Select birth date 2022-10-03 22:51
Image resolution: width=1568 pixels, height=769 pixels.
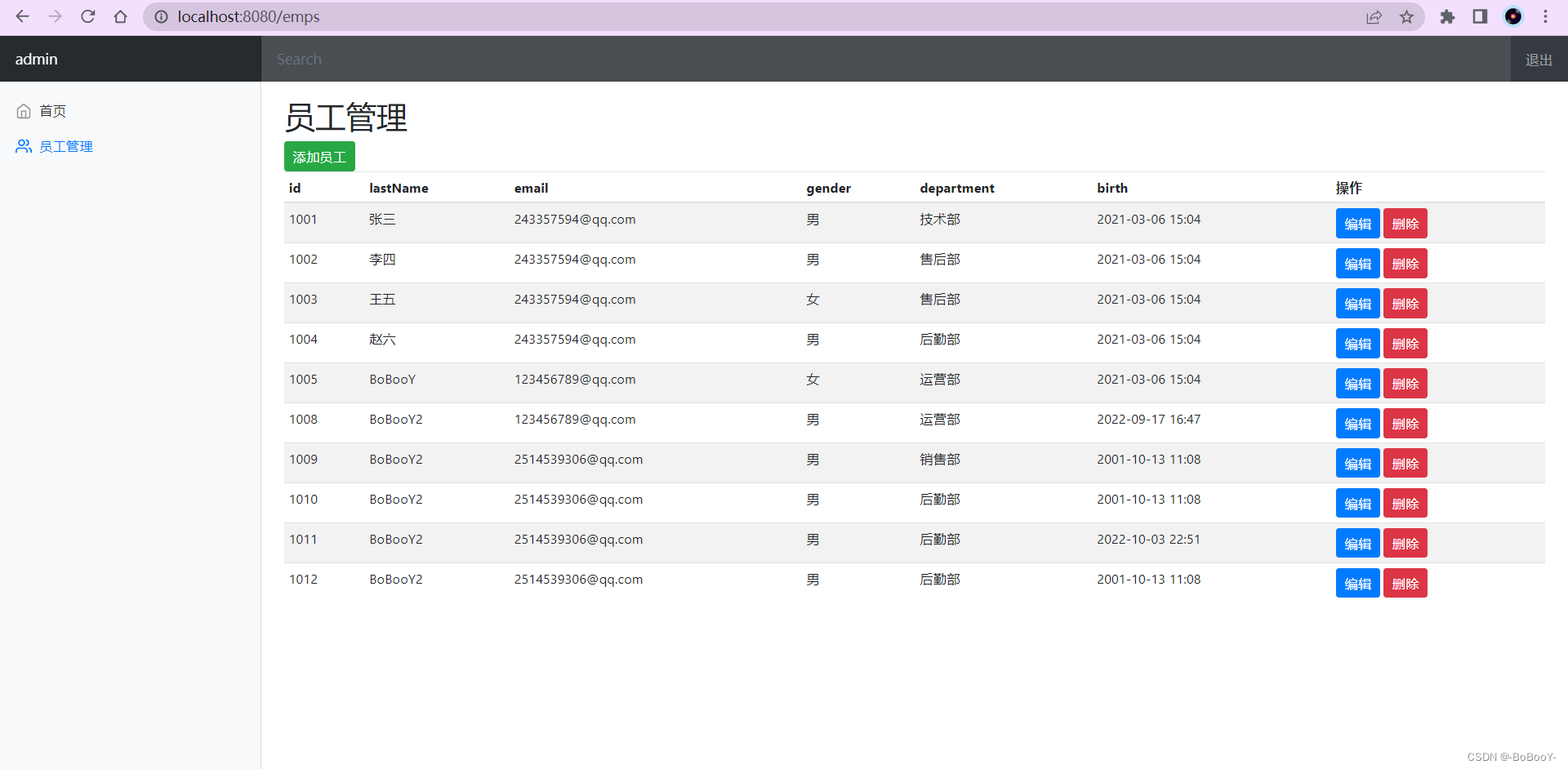point(1148,539)
